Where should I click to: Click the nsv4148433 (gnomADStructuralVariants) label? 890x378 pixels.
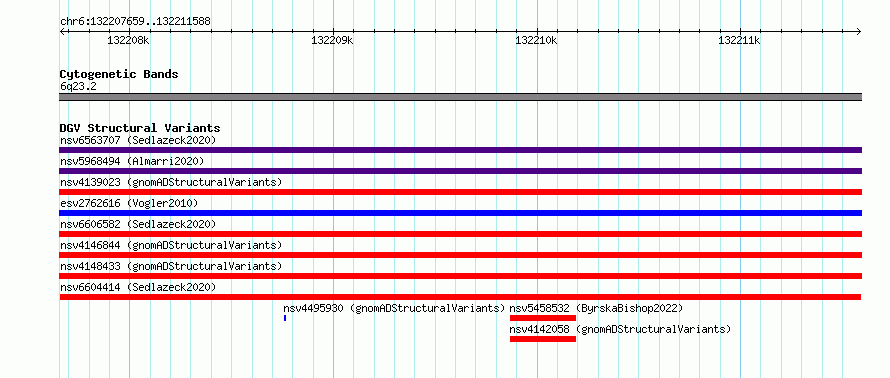pyautogui.click(x=171, y=266)
